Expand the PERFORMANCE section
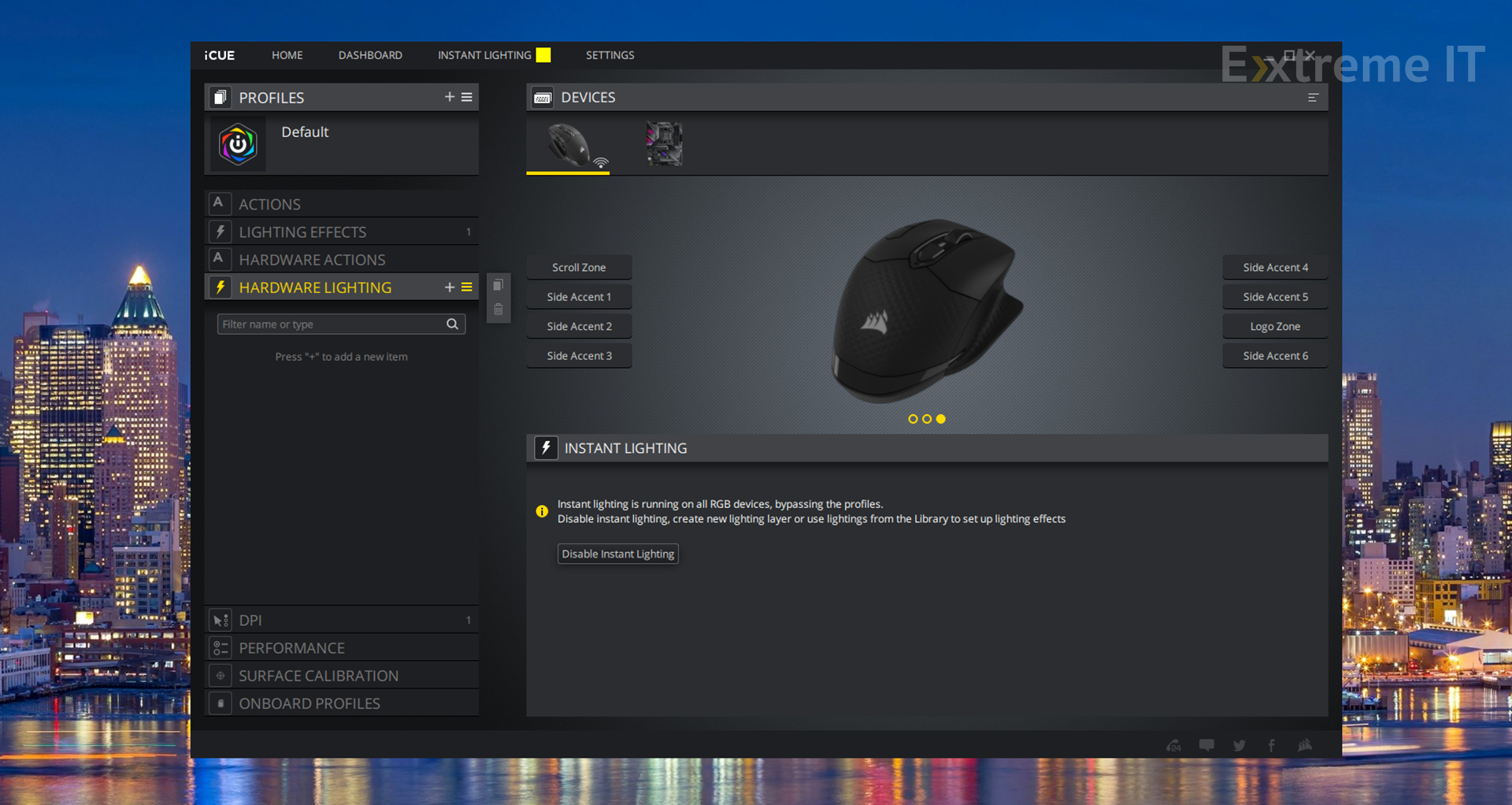The height and width of the screenshot is (805, 1512). (343, 647)
